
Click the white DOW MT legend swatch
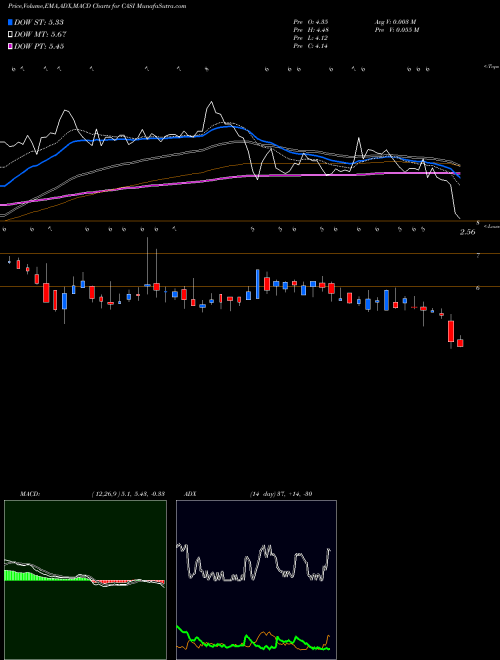tap(10, 34)
